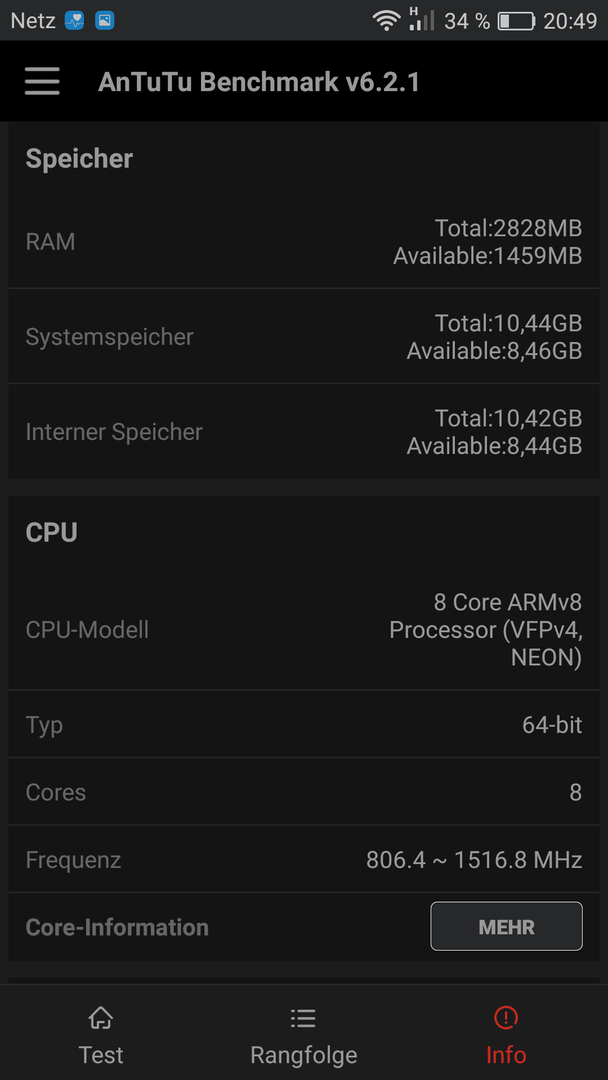Tap the gallery notification icon
This screenshot has width=608, height=1080.
(105, 21)
